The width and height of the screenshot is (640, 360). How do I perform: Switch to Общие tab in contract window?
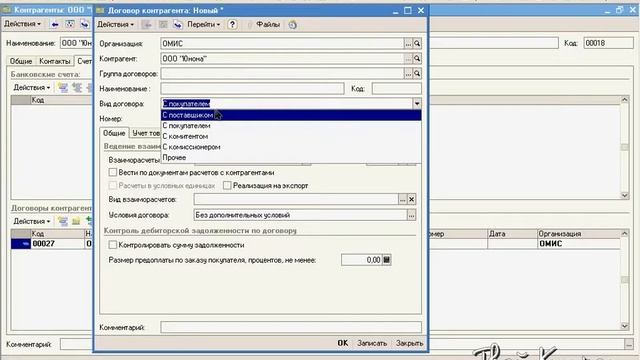pyautogui.click(x=114, y=133)
